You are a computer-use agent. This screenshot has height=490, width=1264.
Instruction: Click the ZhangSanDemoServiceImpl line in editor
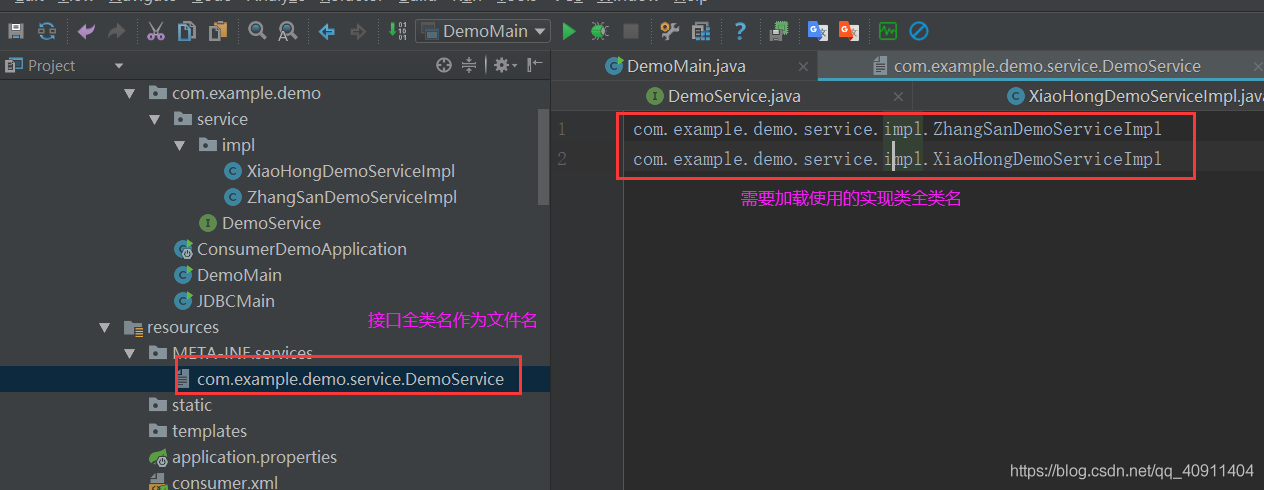tap(897, 129)
